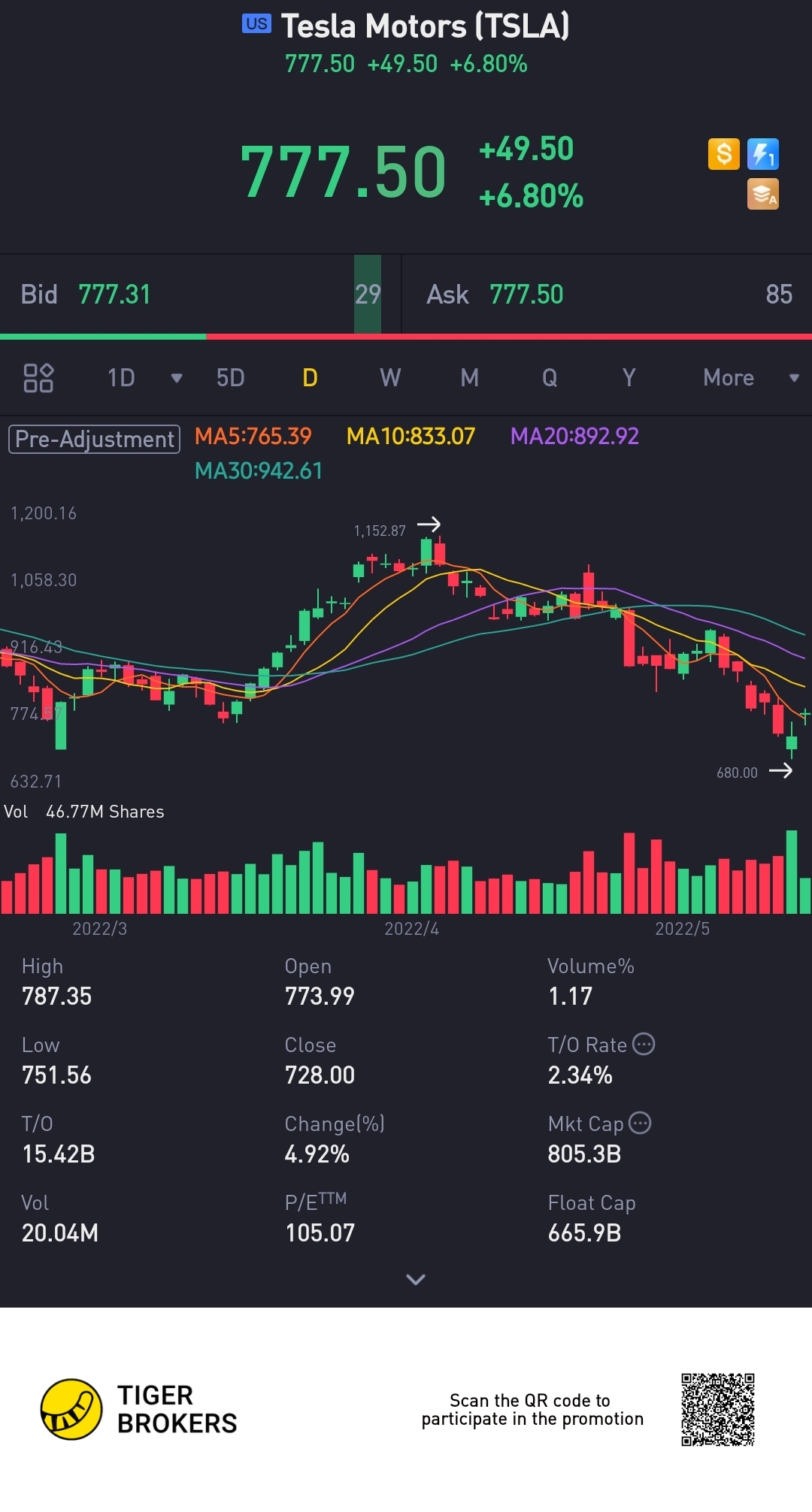
Task: Tap the 2022/3 date axis label
Action: click(99, 929)
